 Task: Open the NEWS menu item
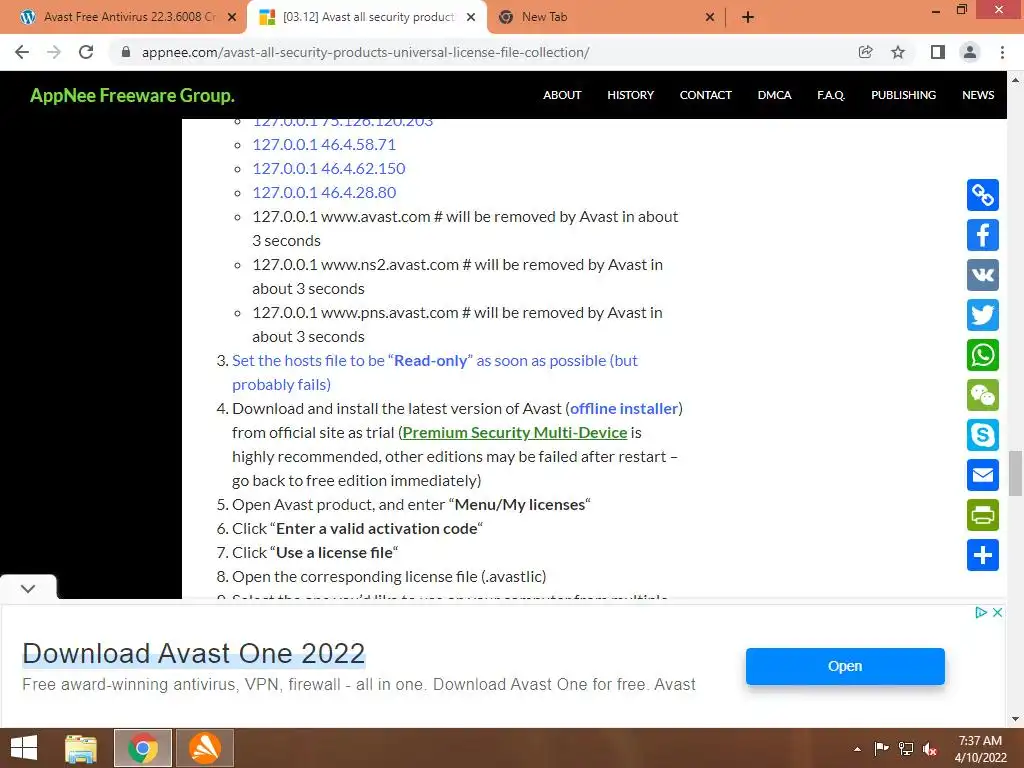pyautogui.click(x=978, y=95)
